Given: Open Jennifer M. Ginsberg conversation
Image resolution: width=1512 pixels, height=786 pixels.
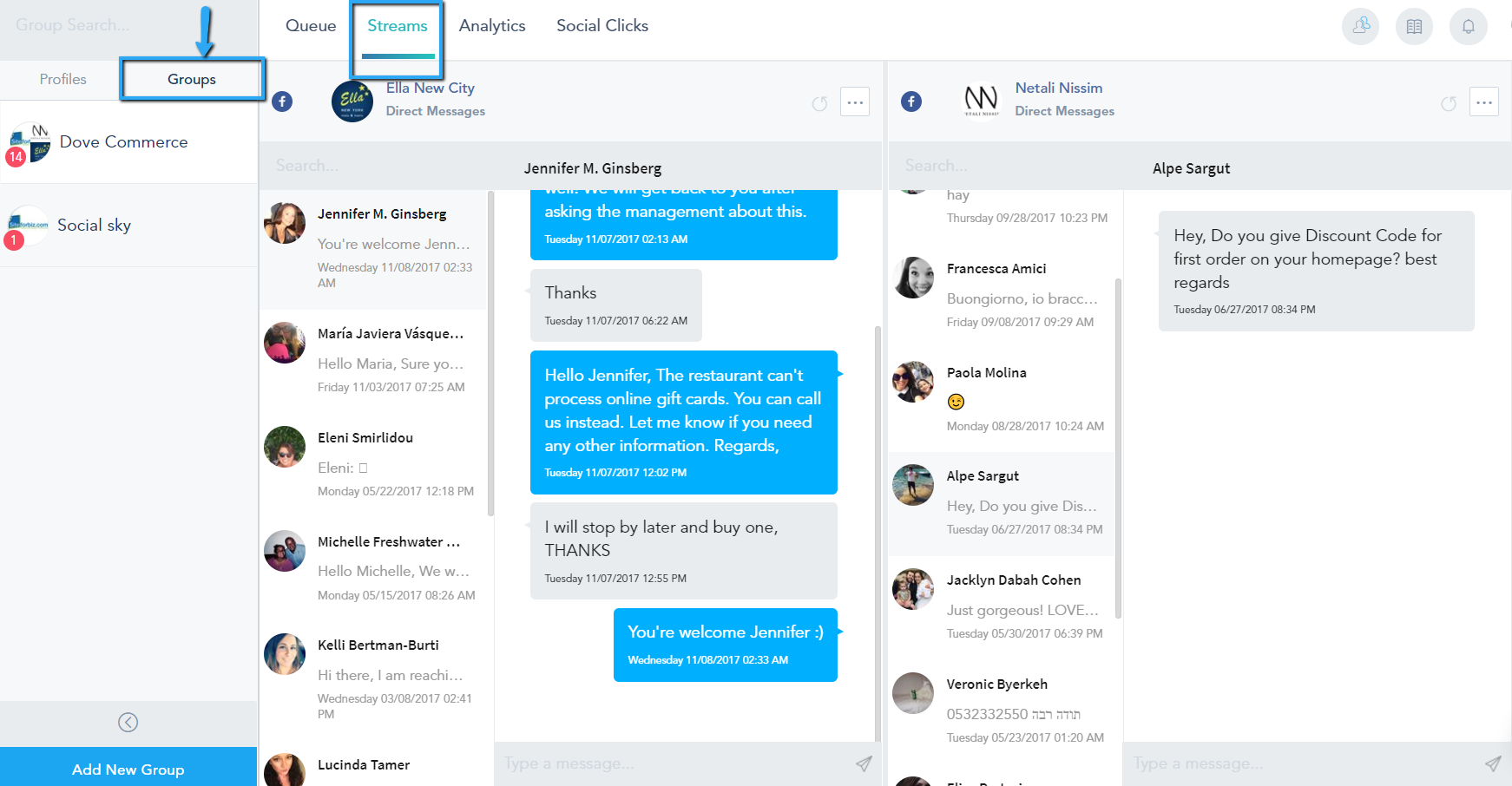Looking at the screenshot, I should 373,248.
